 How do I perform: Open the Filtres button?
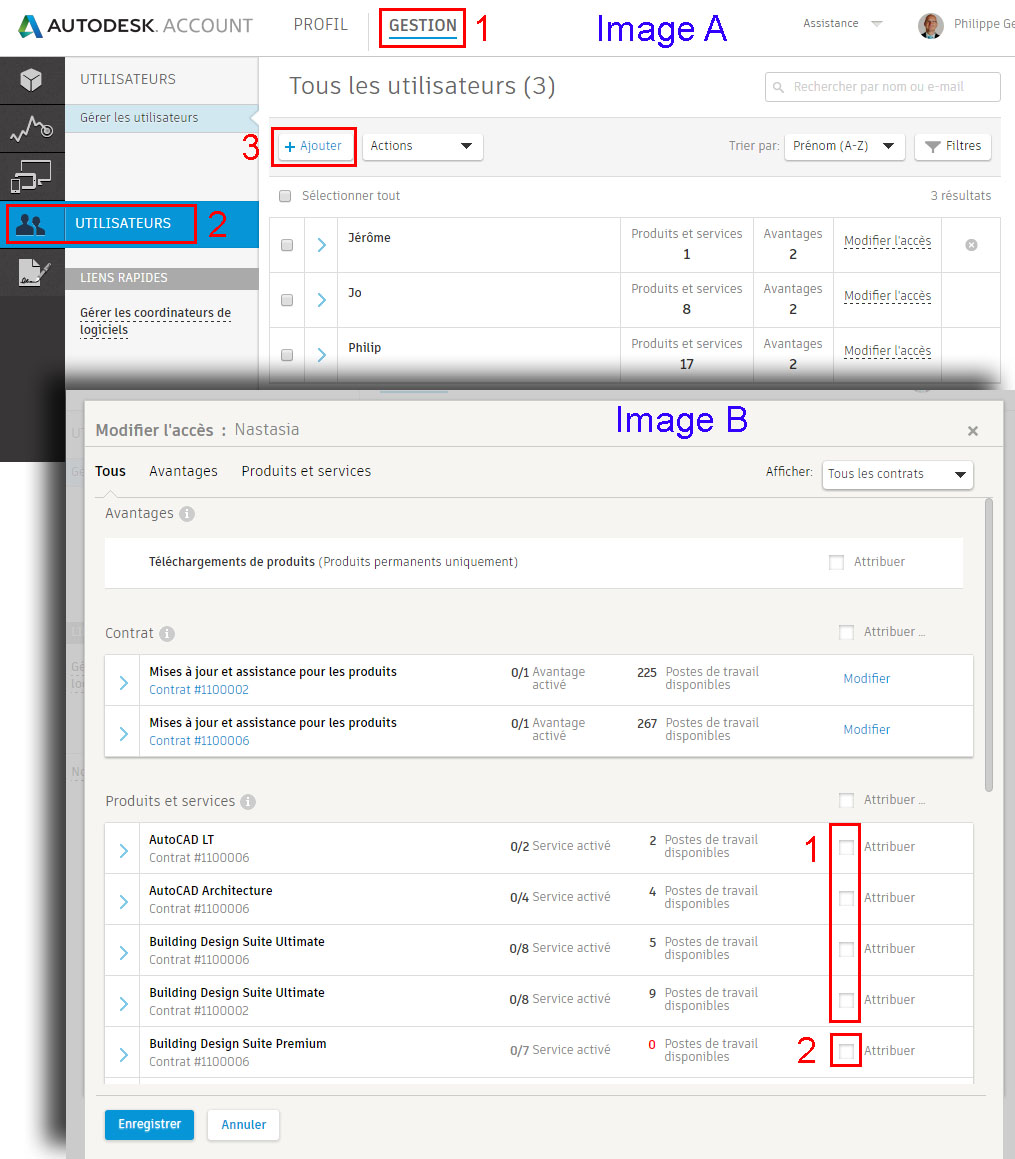click(953, 146)
